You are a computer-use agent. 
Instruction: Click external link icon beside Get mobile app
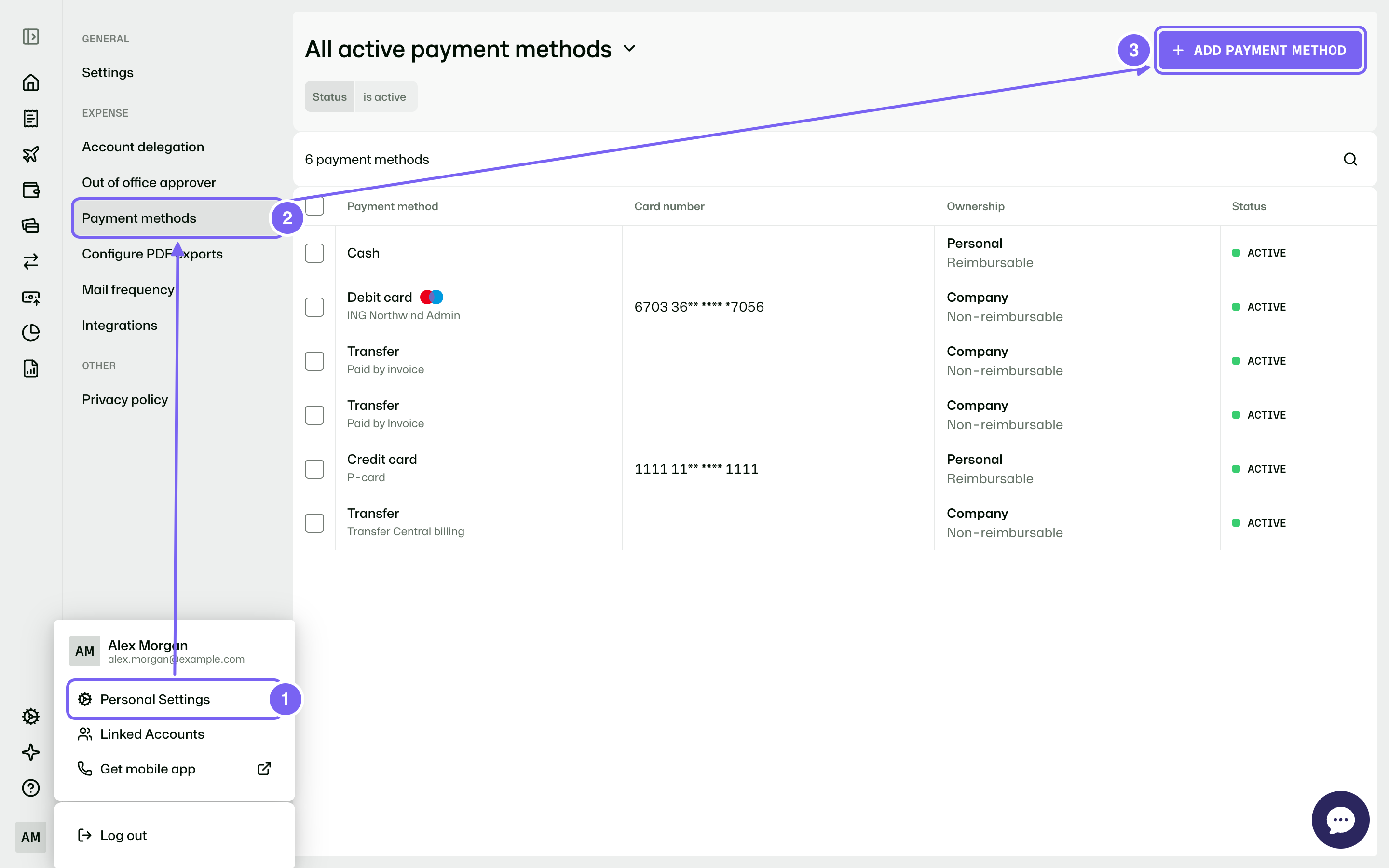point(264,769)
